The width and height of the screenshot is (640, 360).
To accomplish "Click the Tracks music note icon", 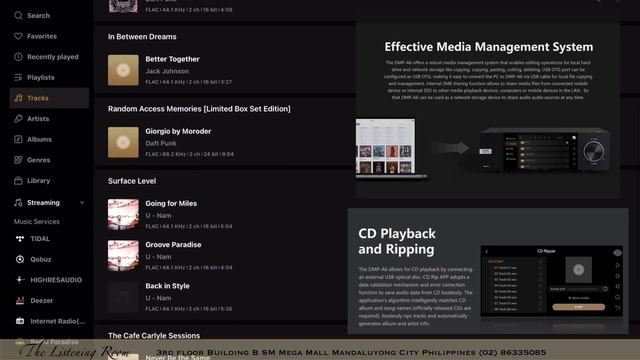I will coord(18,98).
